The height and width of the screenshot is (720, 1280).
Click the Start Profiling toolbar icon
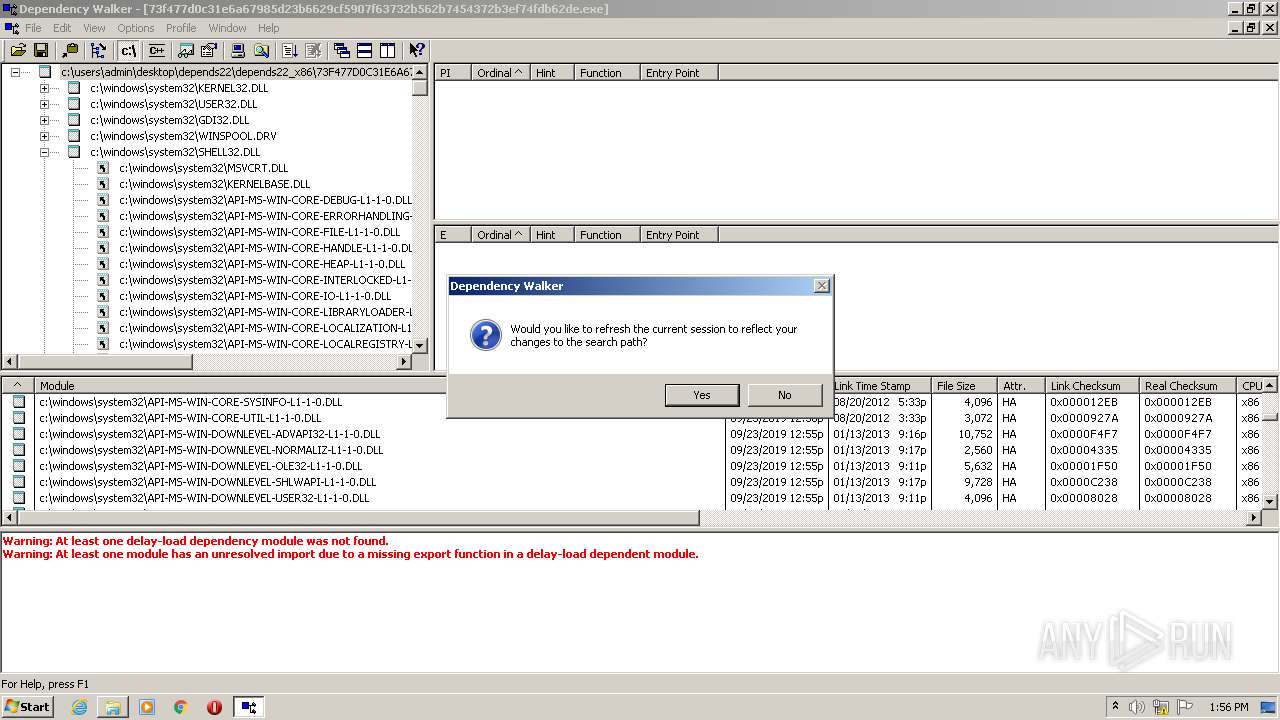[x=290, y=50]
